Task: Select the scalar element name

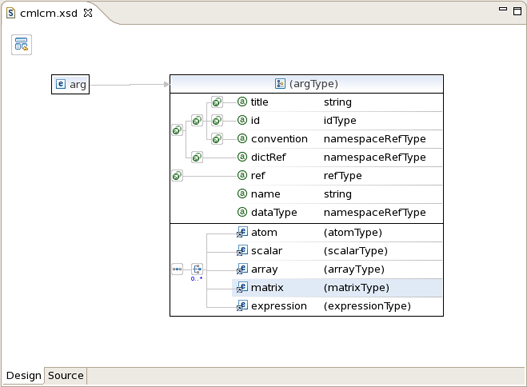Action: (x=267, y=251)
